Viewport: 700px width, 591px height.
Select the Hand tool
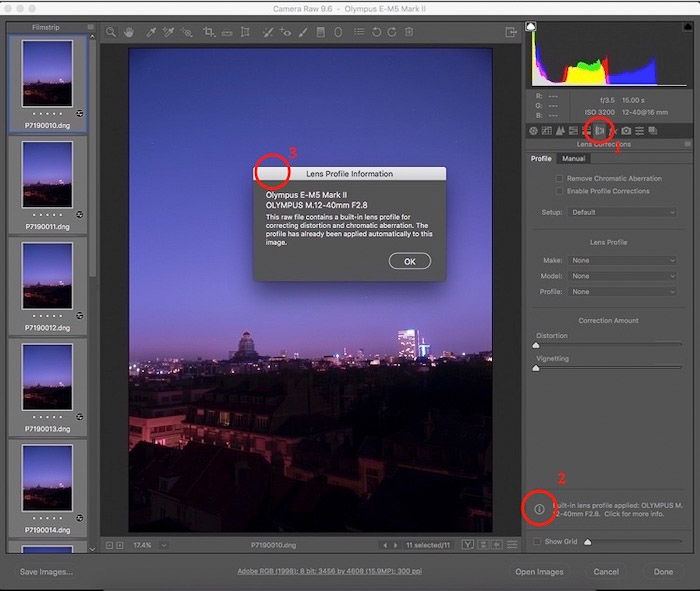pos(129,33)
